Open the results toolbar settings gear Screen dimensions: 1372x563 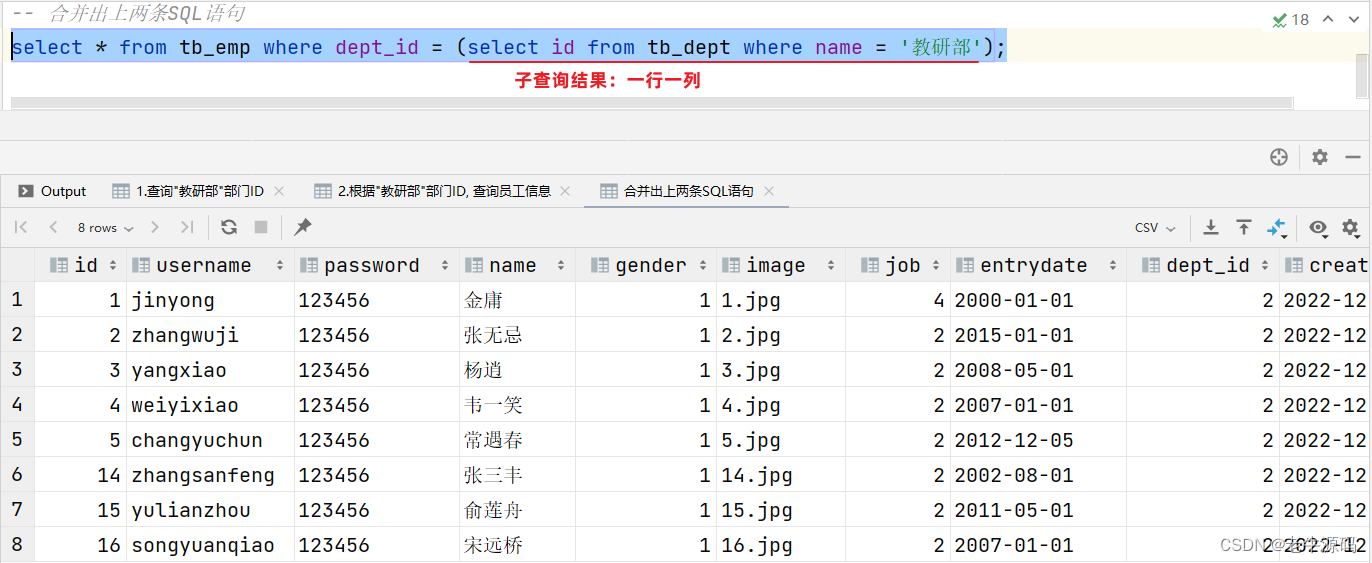(x=1350, y=227)
